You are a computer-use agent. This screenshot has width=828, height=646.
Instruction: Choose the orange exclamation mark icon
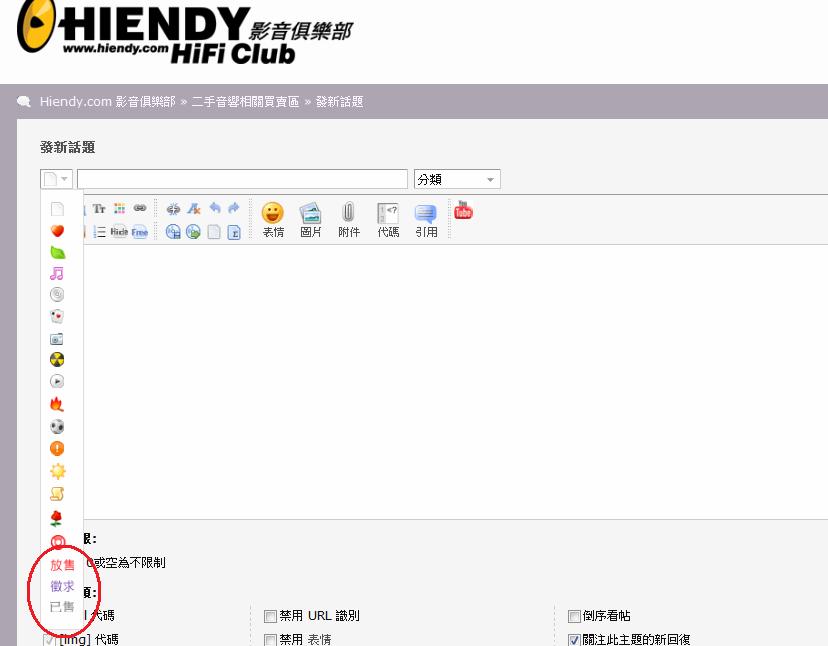[57, 448]
